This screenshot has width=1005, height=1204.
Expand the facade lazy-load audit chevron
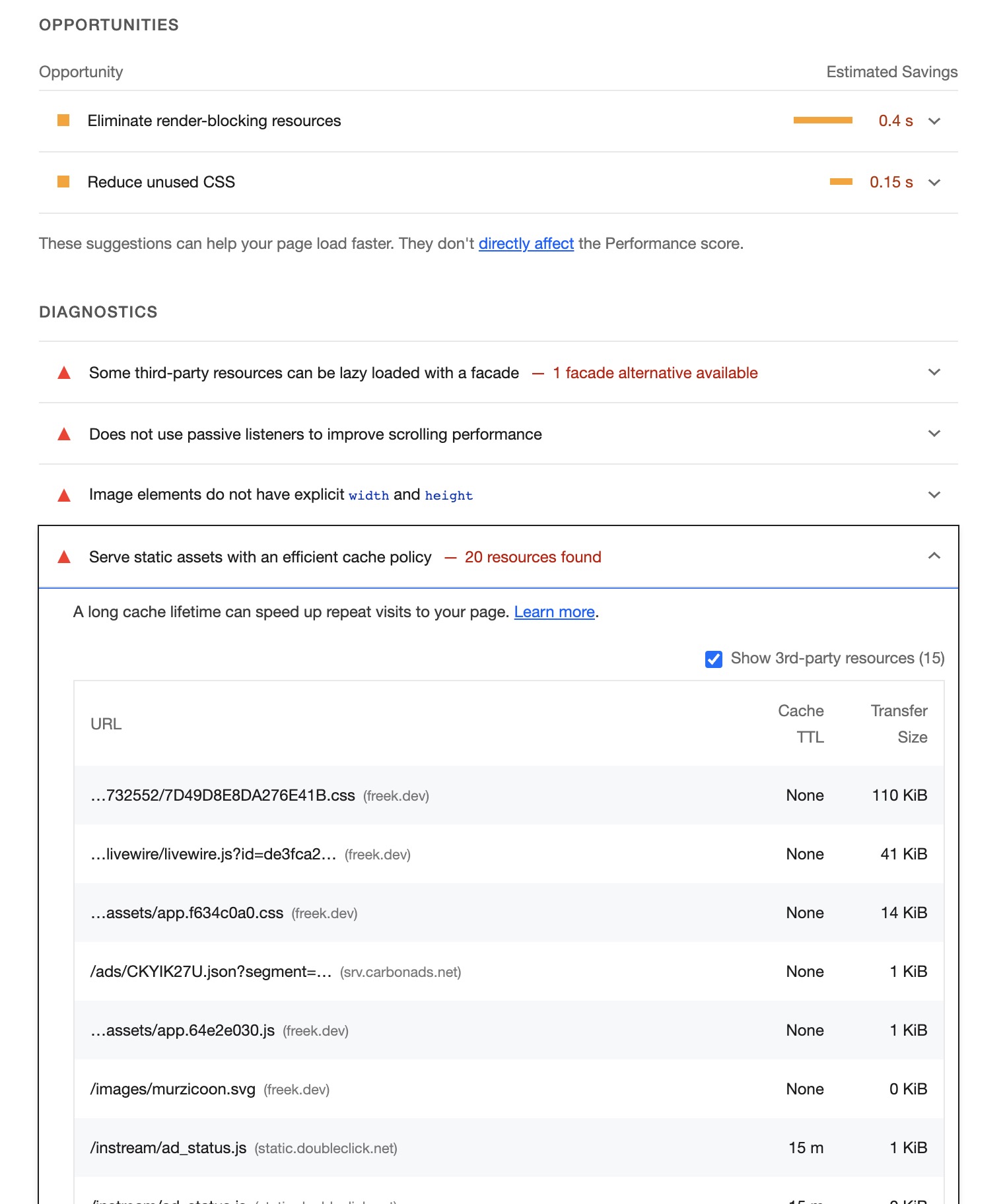pos(934,372)
